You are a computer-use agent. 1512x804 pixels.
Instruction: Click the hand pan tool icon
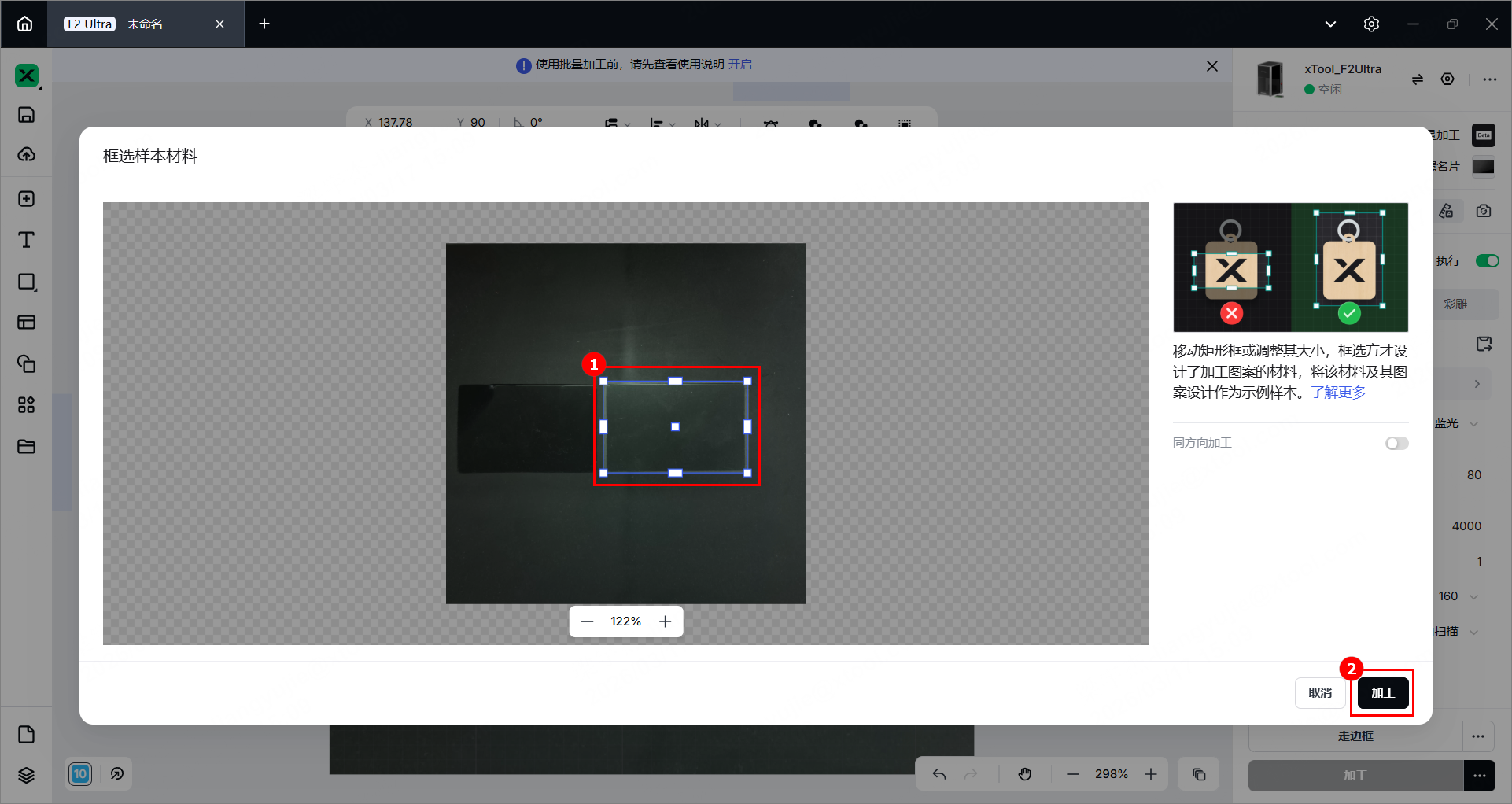coord(1024,774)
